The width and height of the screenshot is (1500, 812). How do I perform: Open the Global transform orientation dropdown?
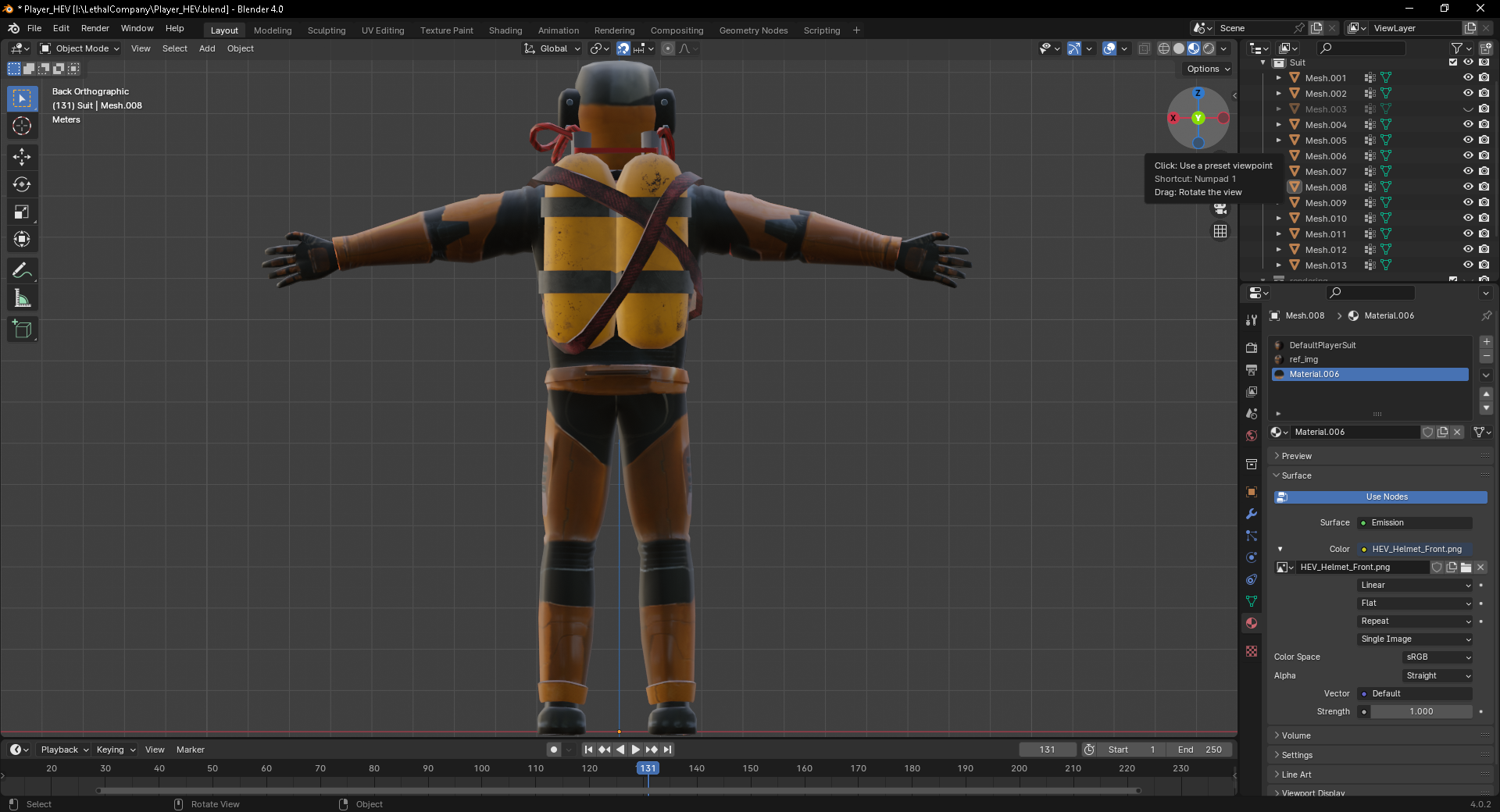coord(552,48)
